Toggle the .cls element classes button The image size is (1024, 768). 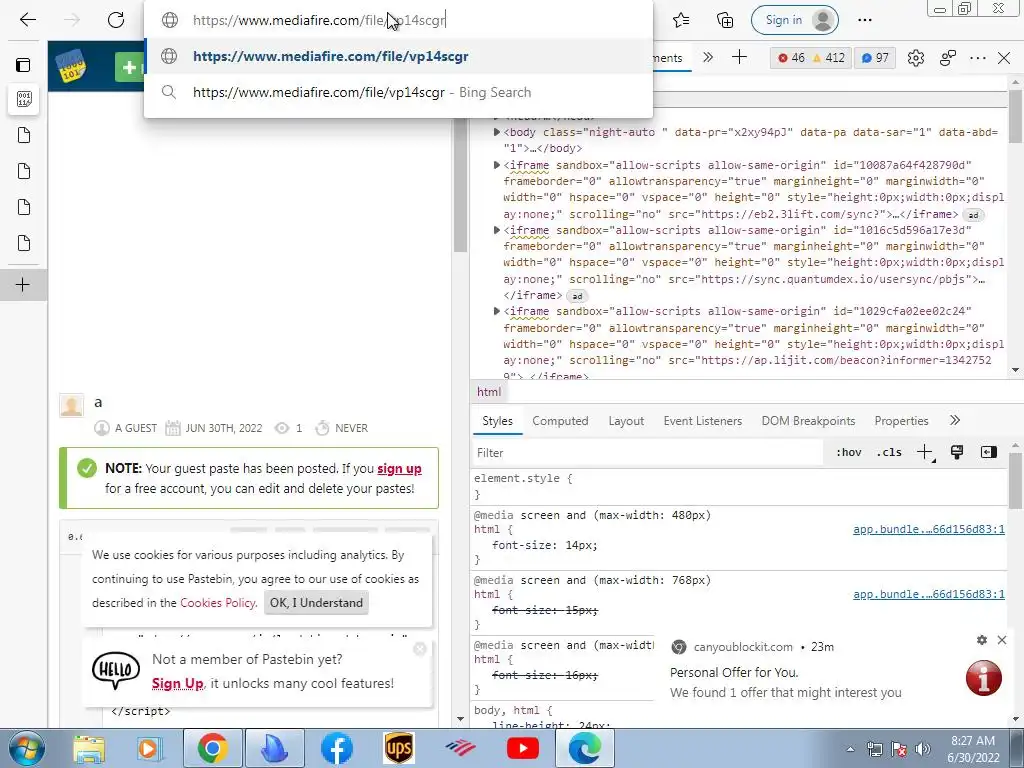point(889,453)
